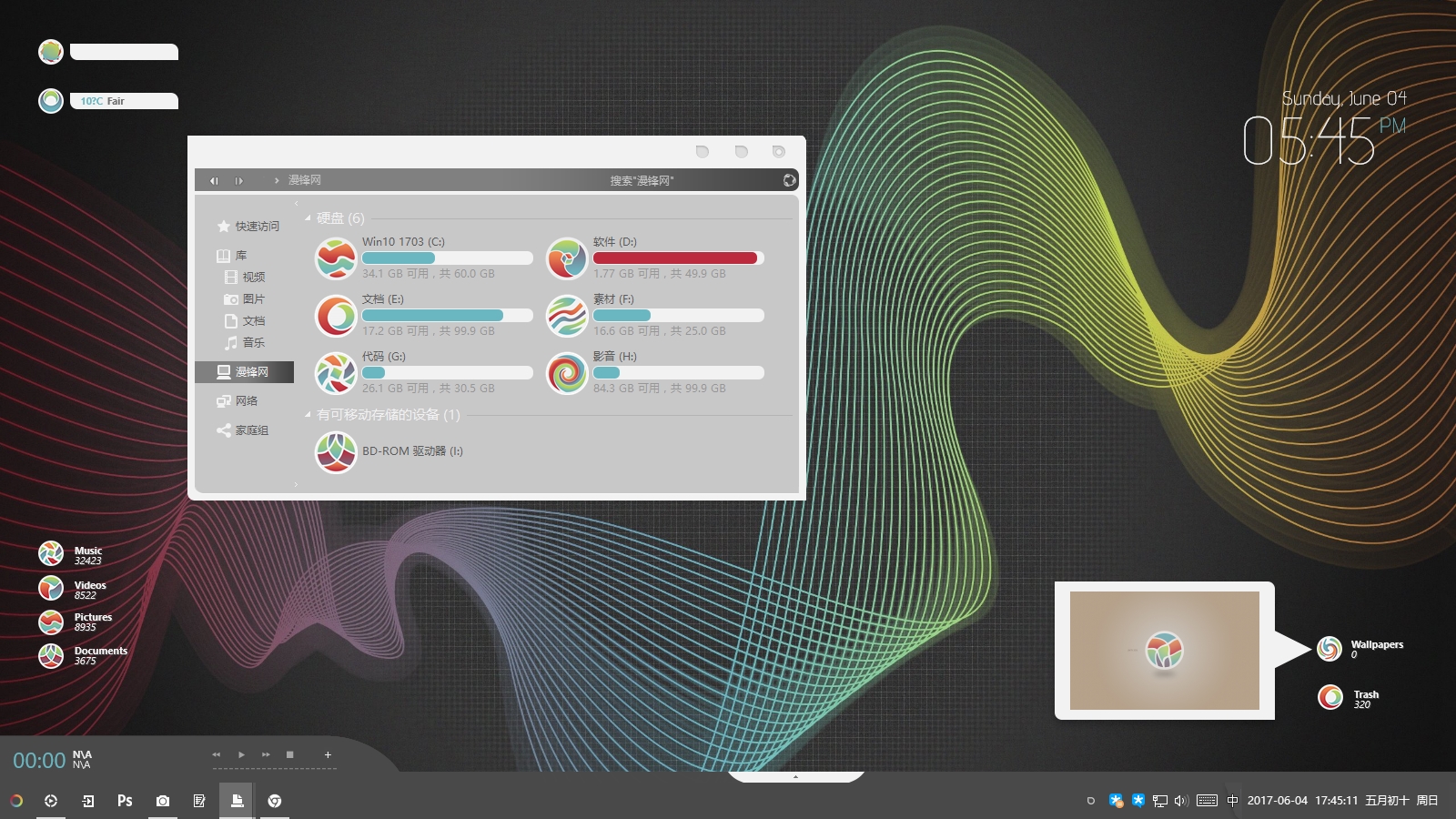Image resolution: width=1456 pixels, height=819 pixels.
Task: Open the 软件 (D:) drive icon
Action: click(567, 258)
